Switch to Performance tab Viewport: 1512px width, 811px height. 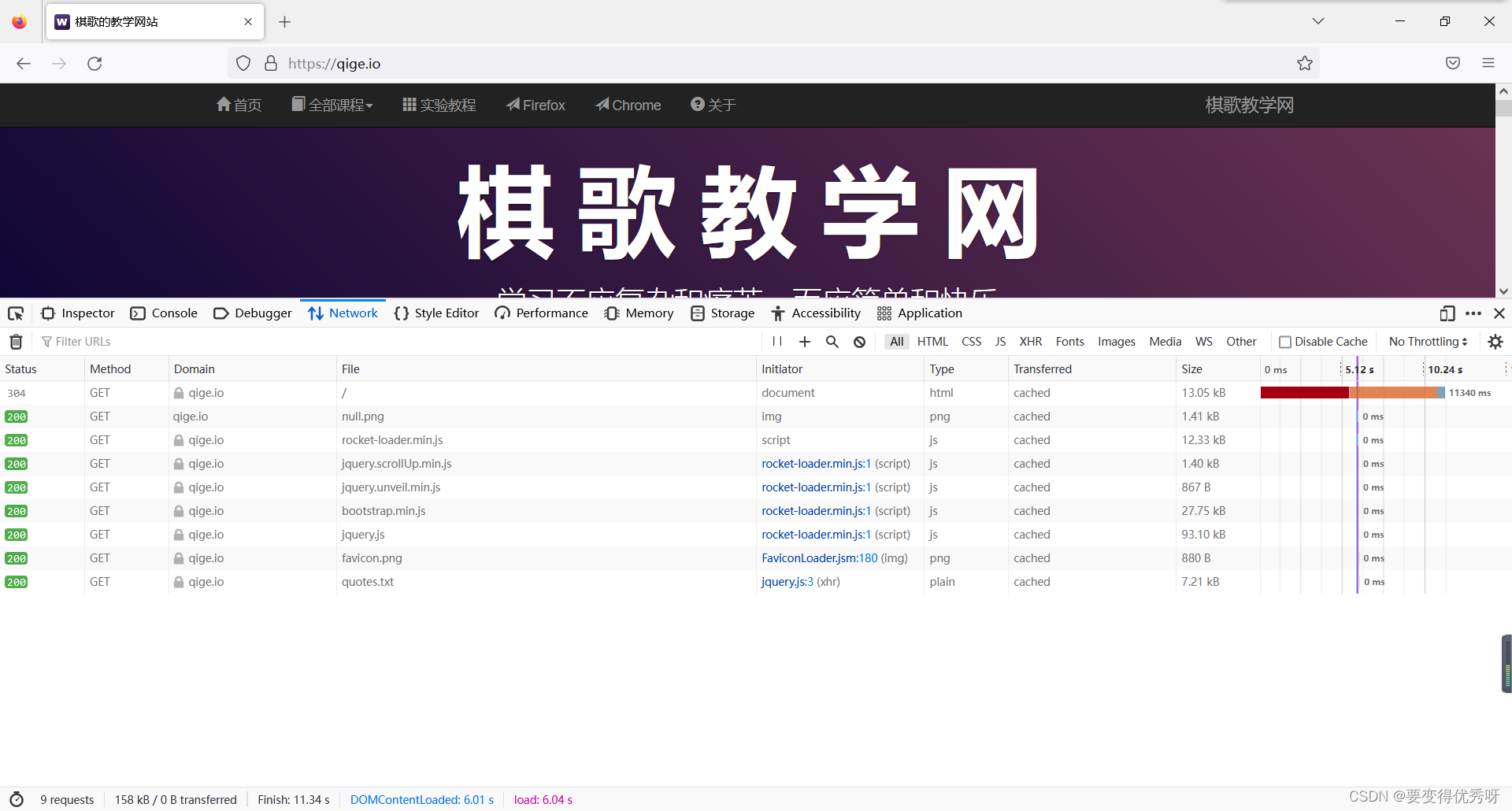click(x=541, y=313)
